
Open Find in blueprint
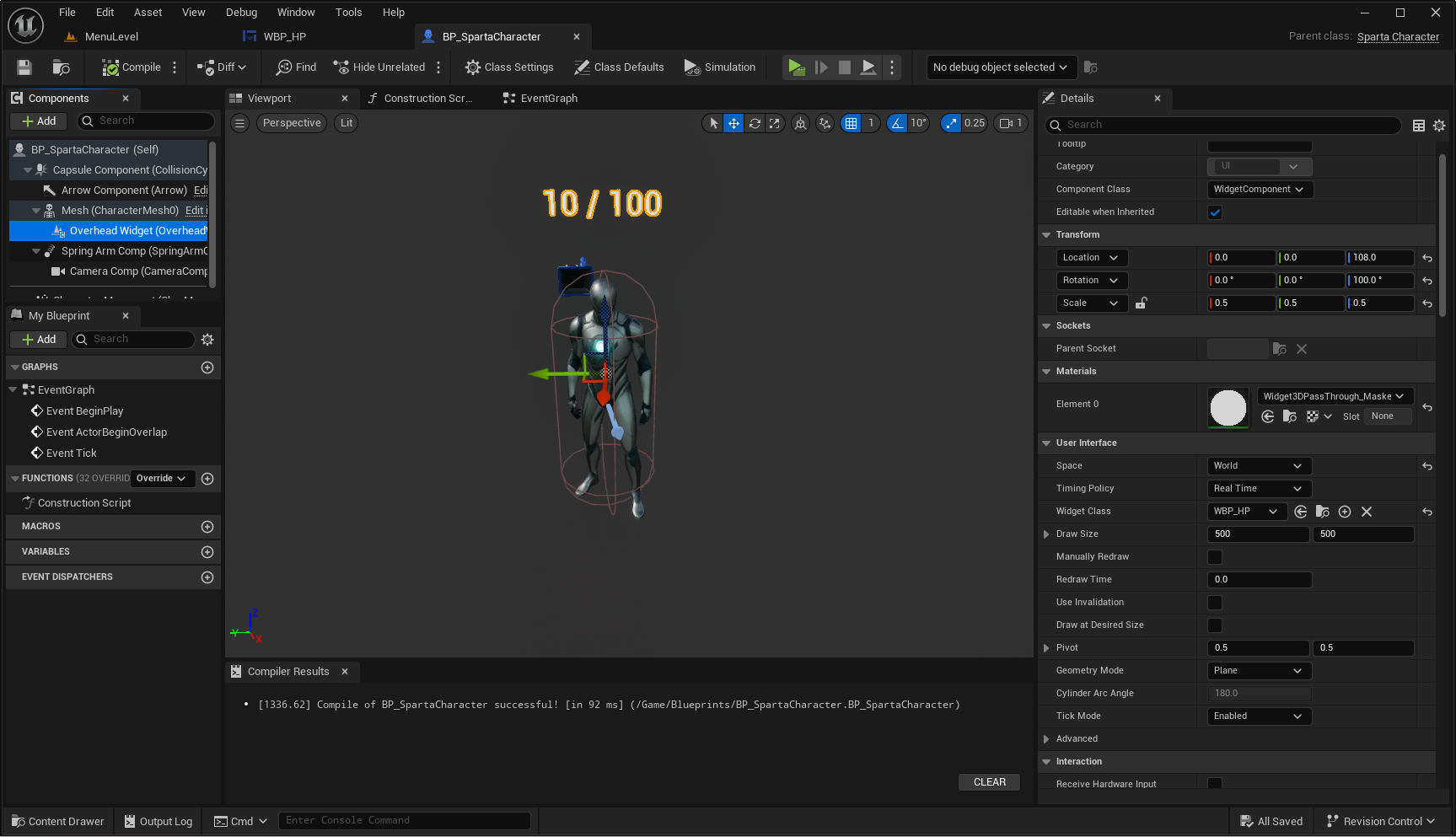297,67
